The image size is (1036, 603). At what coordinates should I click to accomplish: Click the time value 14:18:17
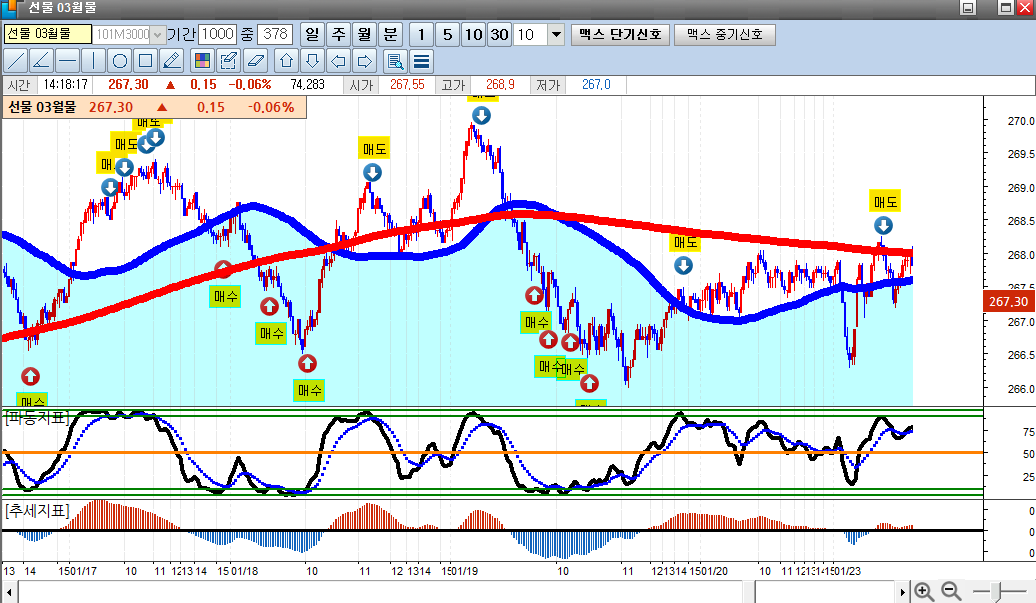(x=65, y=85)
